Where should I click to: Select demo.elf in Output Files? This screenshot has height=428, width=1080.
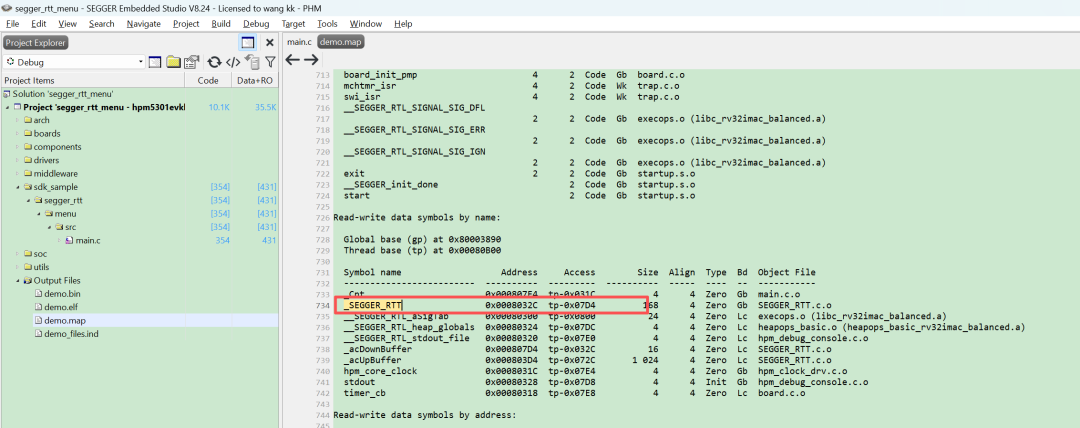click(61, 307)
